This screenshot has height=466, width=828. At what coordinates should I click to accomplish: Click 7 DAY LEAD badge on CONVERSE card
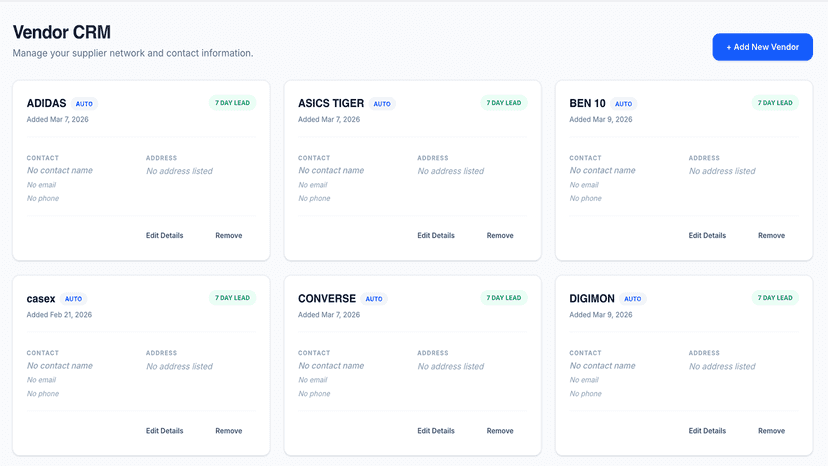tap(504, 297)
